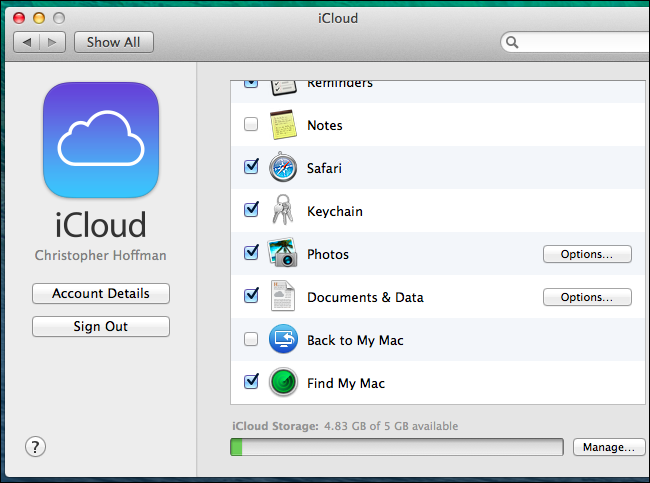Viewport: 650px width, 483px height.
Task: Open help with the question mark button
Action: click(x=35, y=447)
